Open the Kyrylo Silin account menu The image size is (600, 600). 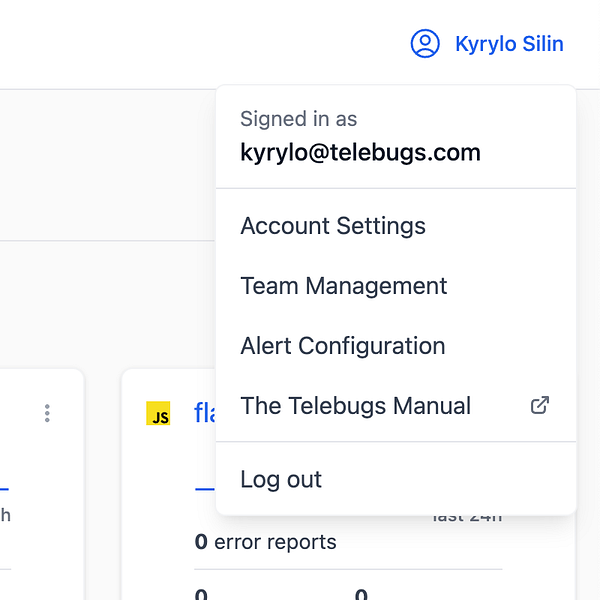(x=487, y=44)
